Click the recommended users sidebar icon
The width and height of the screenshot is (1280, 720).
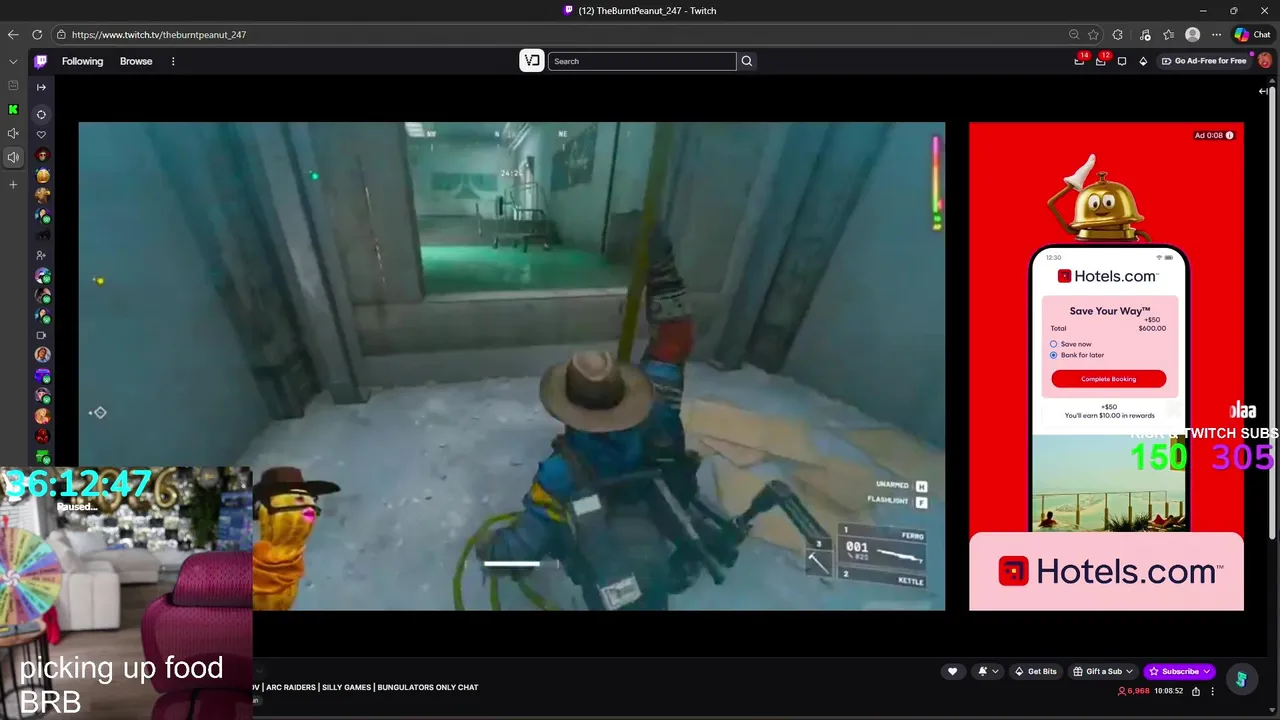(41, 255)
